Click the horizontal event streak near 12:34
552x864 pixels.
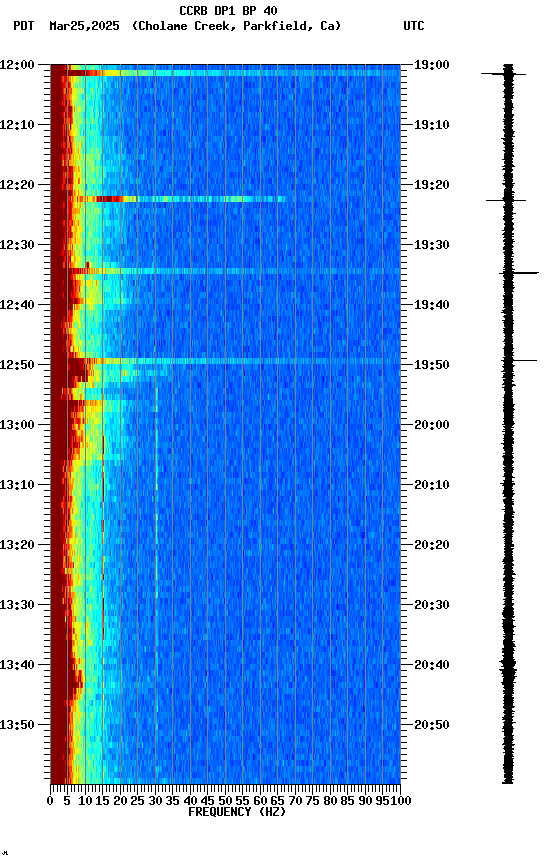coord(234,271)
